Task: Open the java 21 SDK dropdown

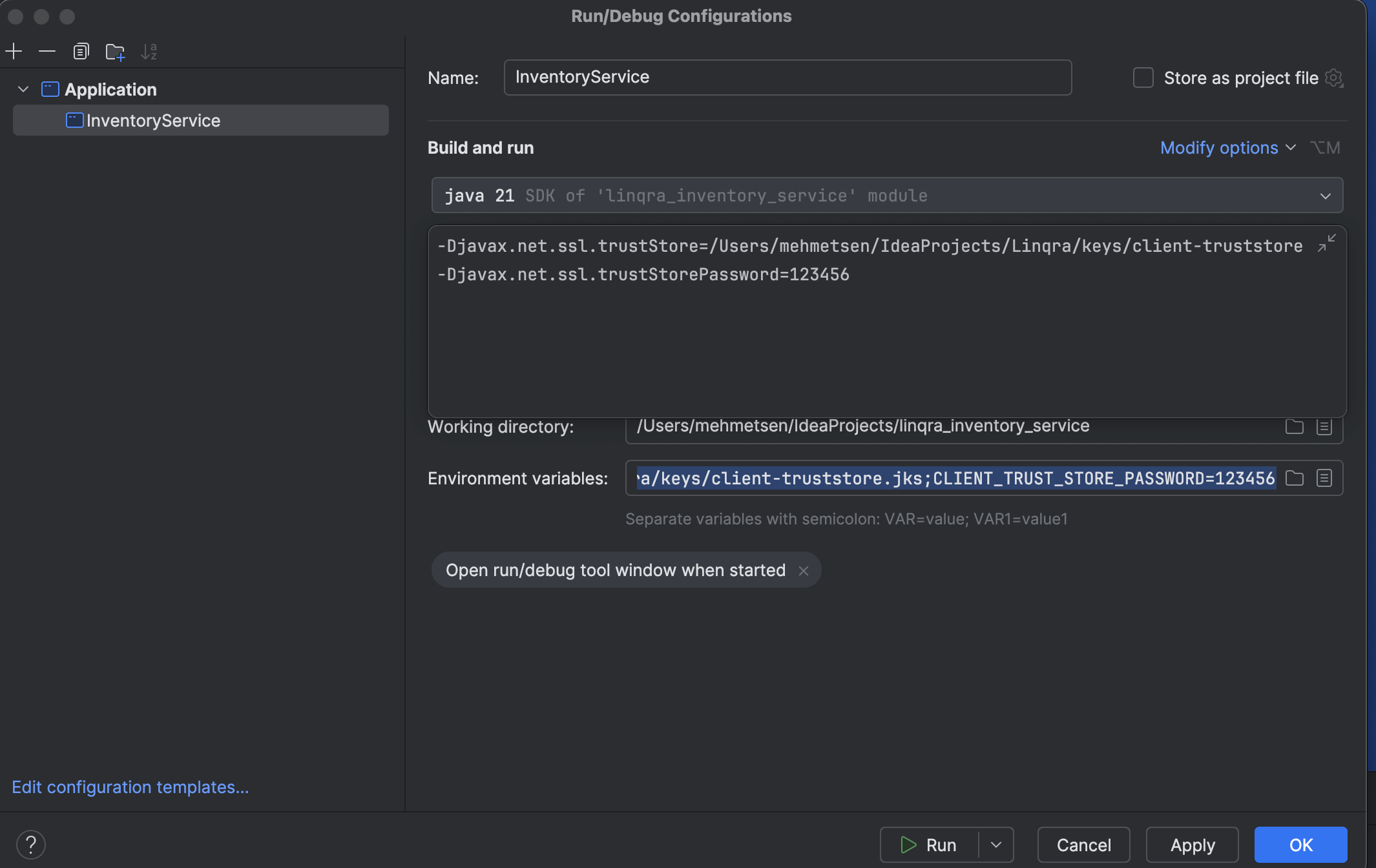Action: (x=887, y=195)
